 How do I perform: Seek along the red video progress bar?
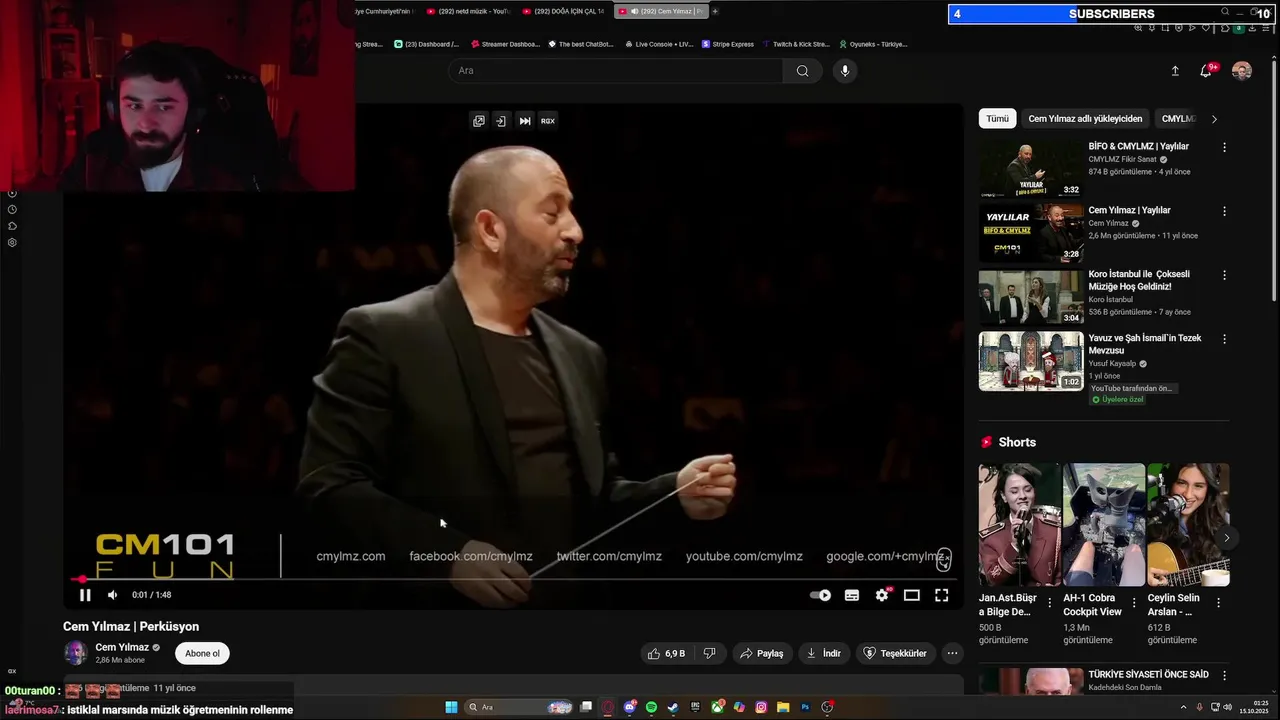point(515,579)
